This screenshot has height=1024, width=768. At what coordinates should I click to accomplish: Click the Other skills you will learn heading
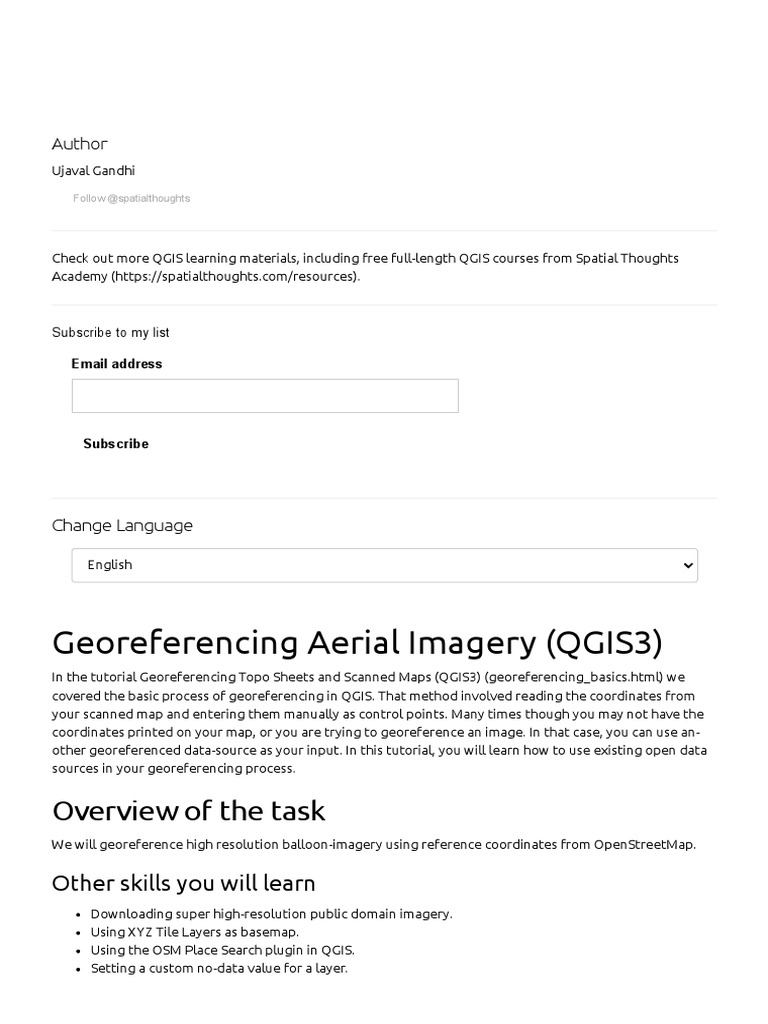tap(184, 883)
